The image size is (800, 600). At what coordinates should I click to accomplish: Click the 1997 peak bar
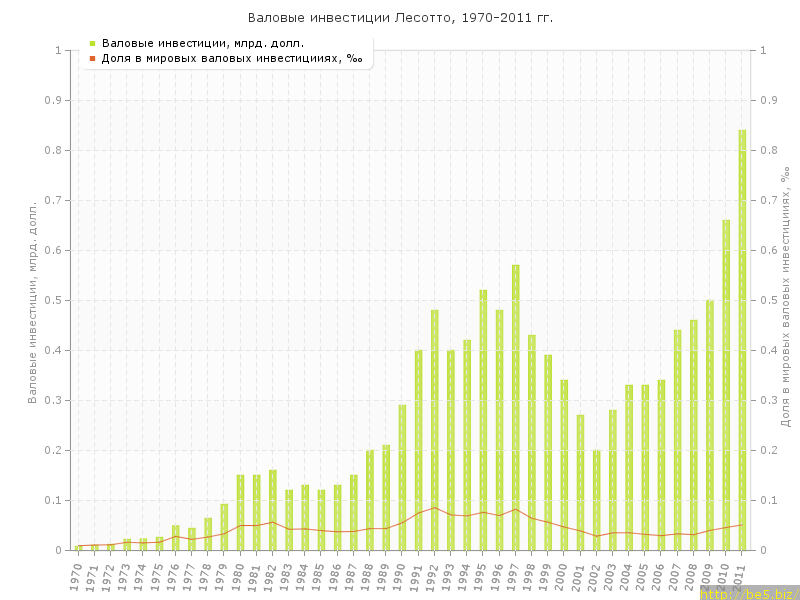click(x=516, y=408)
